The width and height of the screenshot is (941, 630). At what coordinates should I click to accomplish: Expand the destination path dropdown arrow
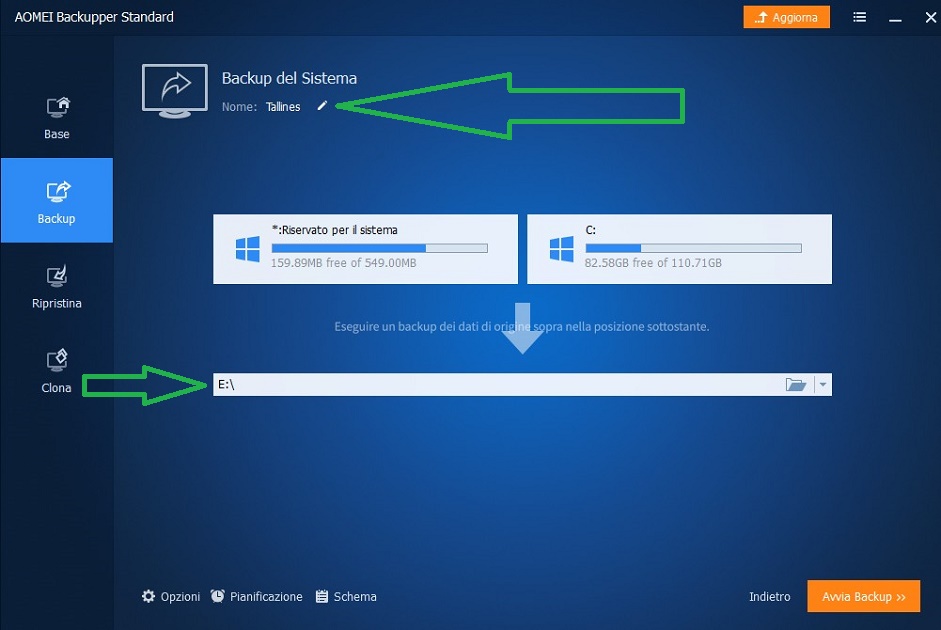(823, 385)
